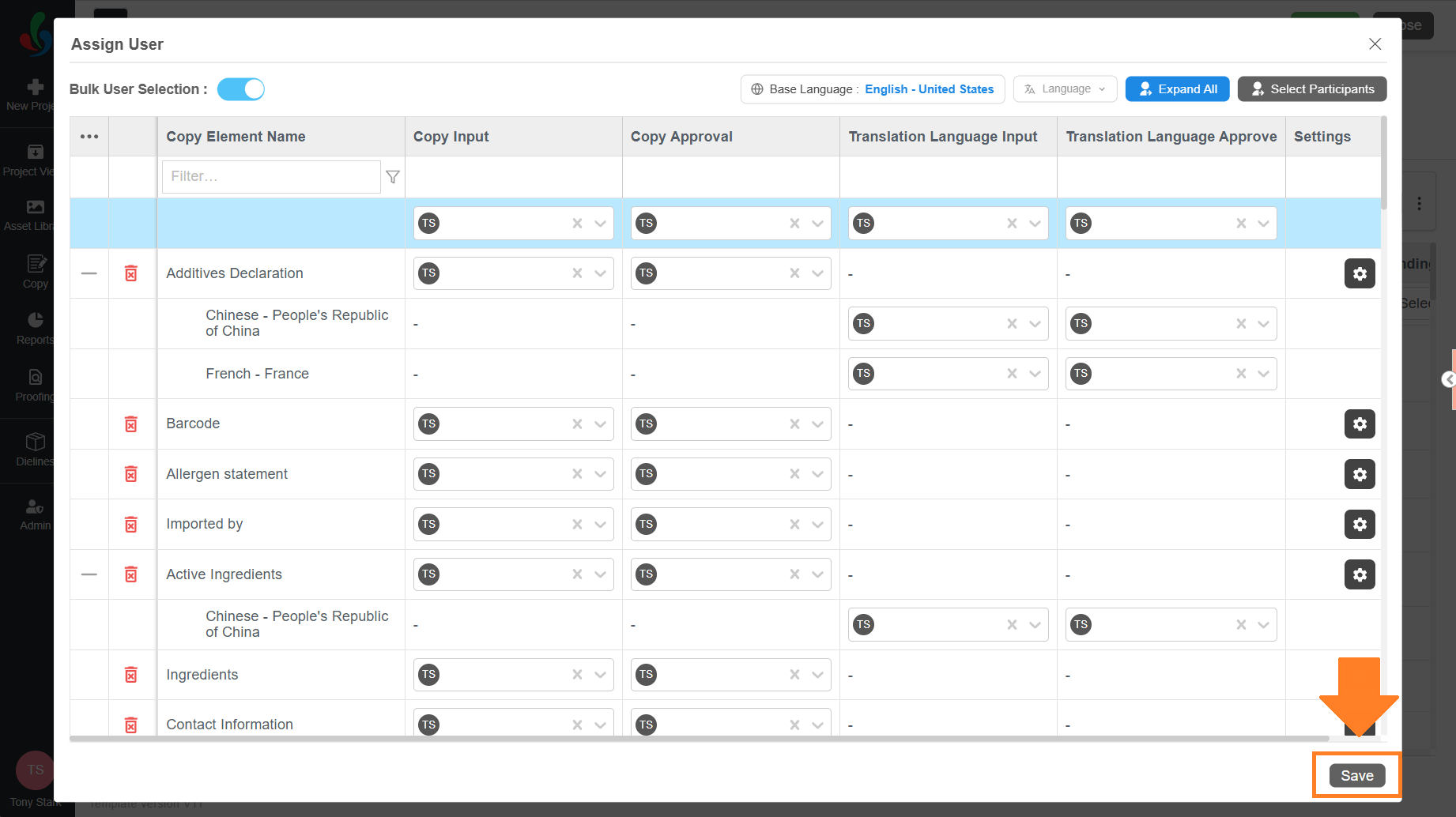1456x817 pixels.
Task: Click the filter funnel icon
Action: click(x=393, y=177)
